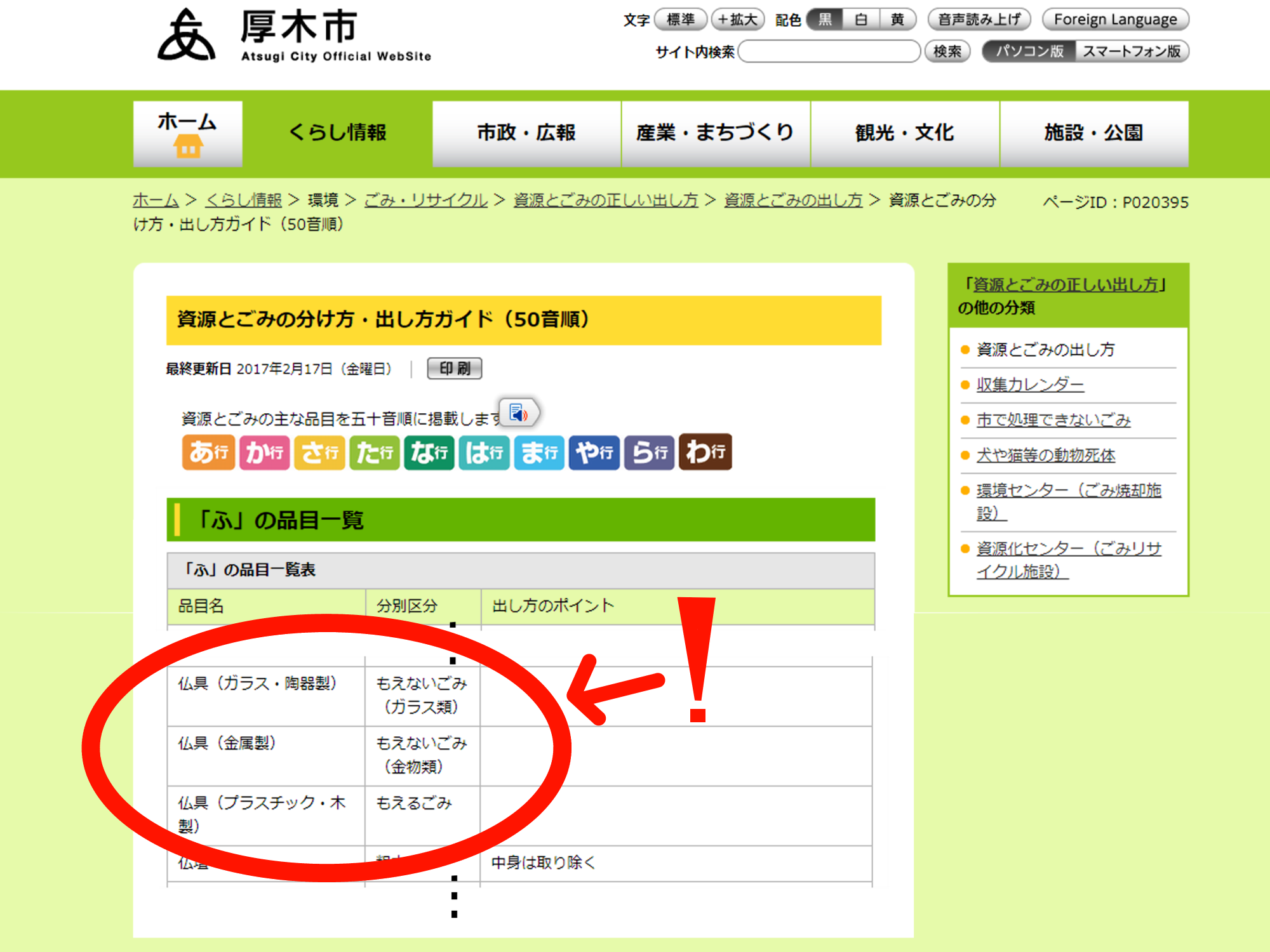Open 音声読み上げ voice reading
The width and height of the screenshot is (1270, 952).
(979, 20)
